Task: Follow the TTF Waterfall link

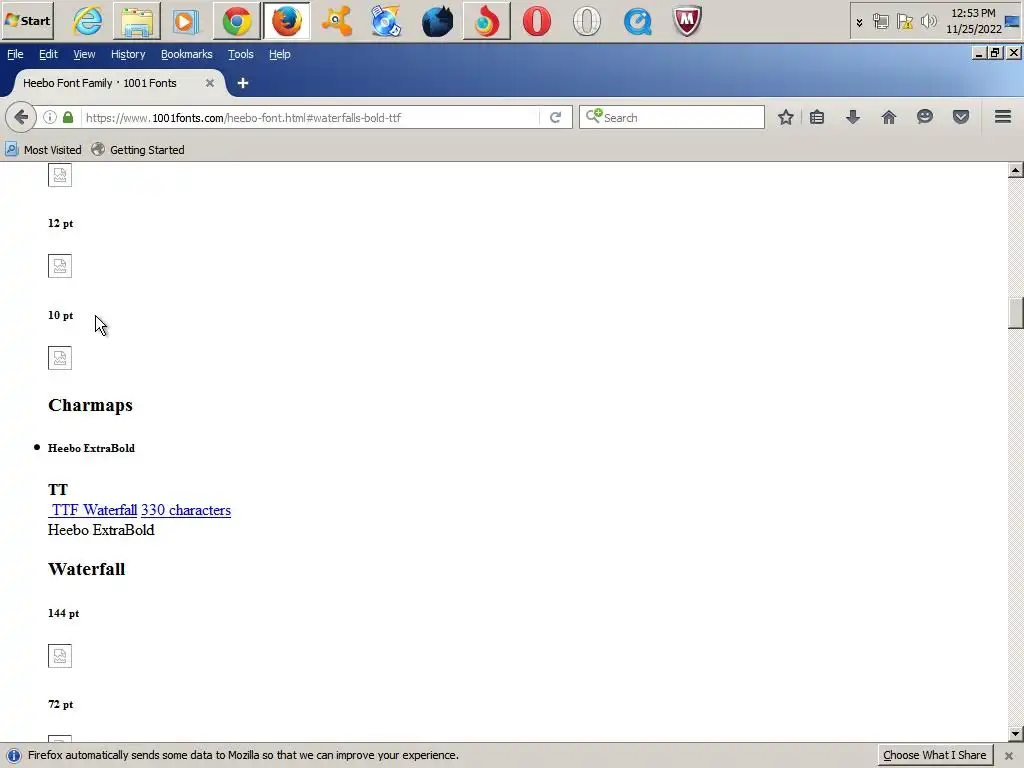Action: (x=93, y=510)
